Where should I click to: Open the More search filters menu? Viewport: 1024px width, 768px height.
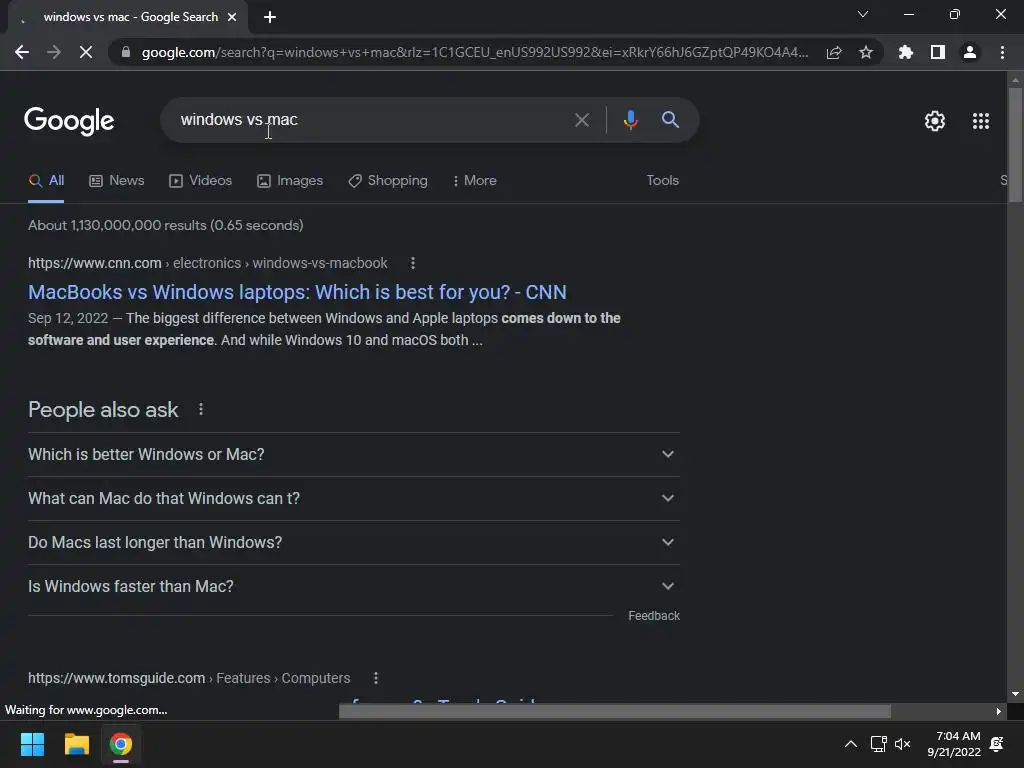pyautogui.click(x=475, y=180)
